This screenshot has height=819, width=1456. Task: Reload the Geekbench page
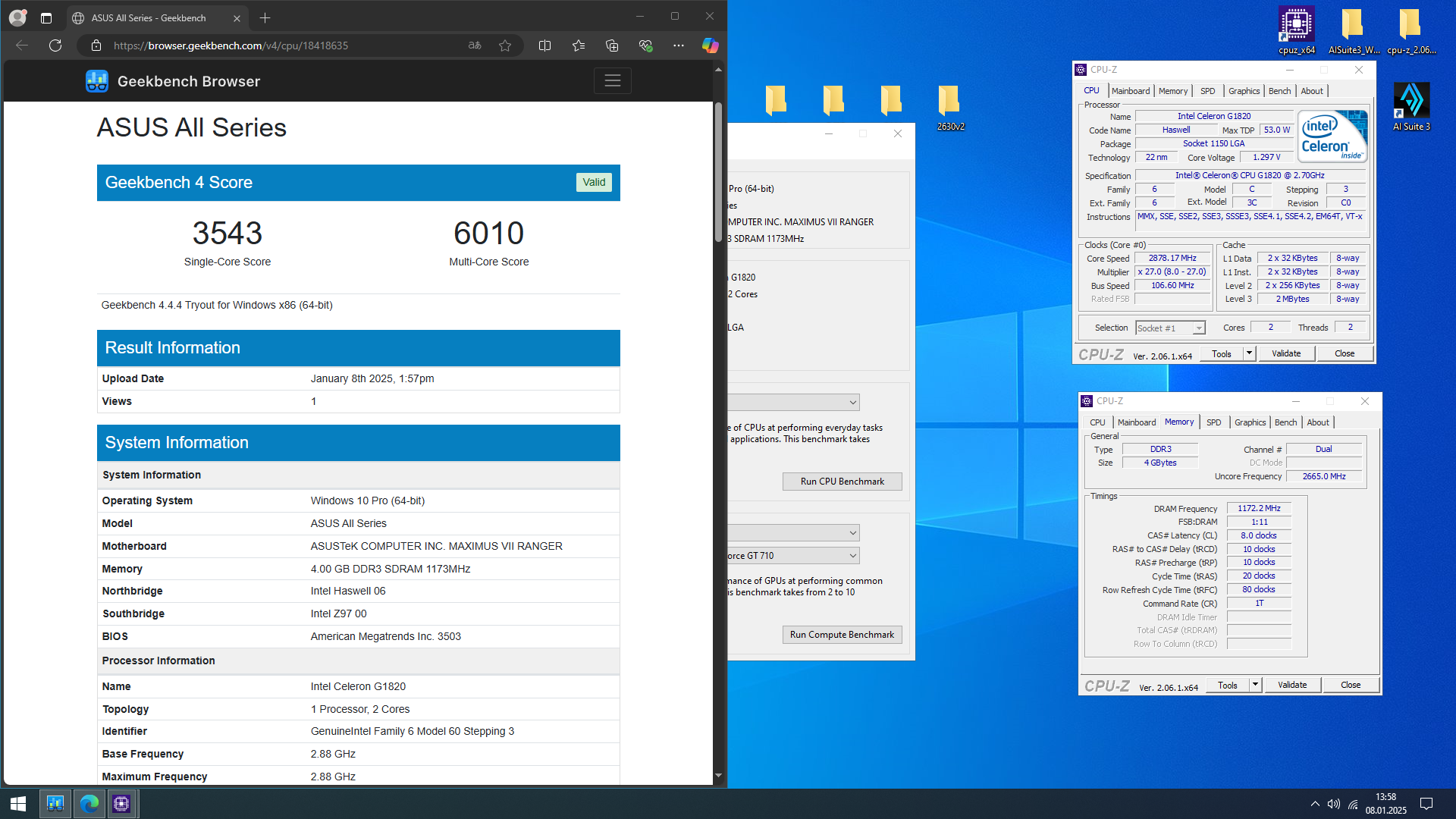point(55,45)
